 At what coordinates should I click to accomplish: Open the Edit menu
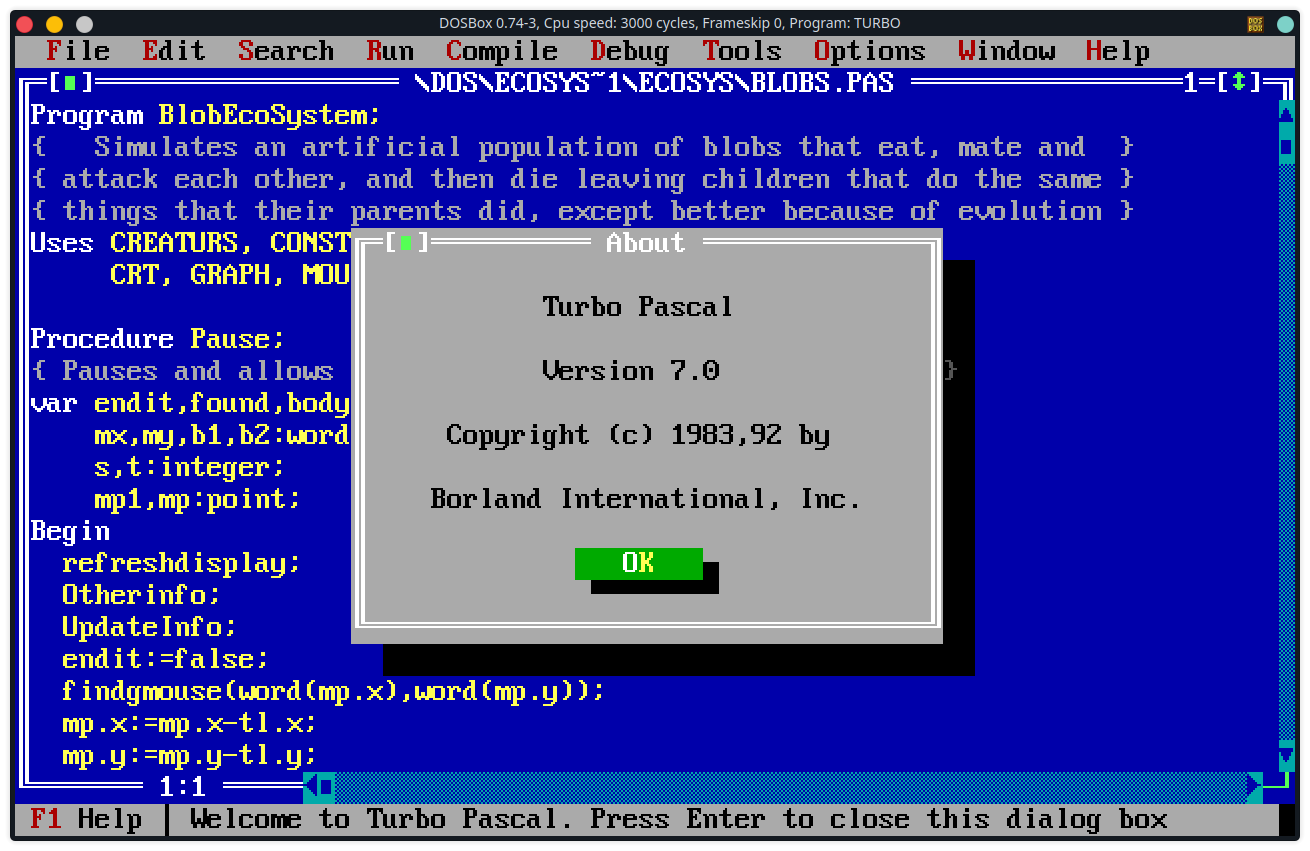pos(174,51)
